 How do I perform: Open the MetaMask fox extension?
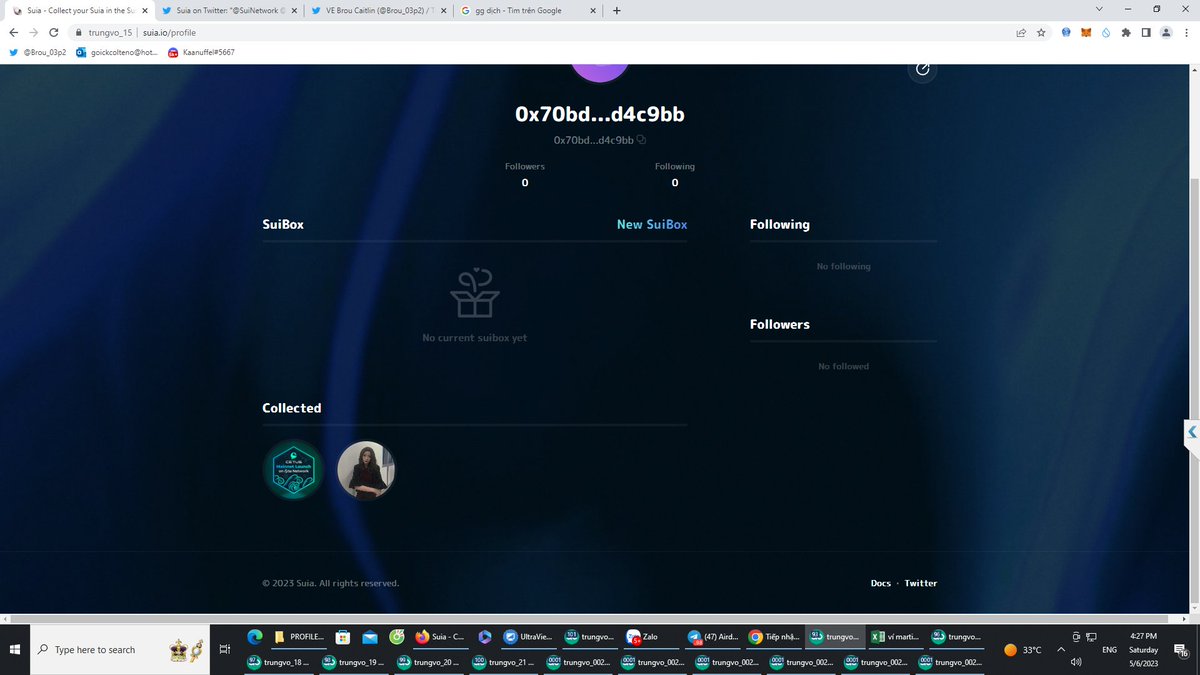click(x=1086, y=32)
